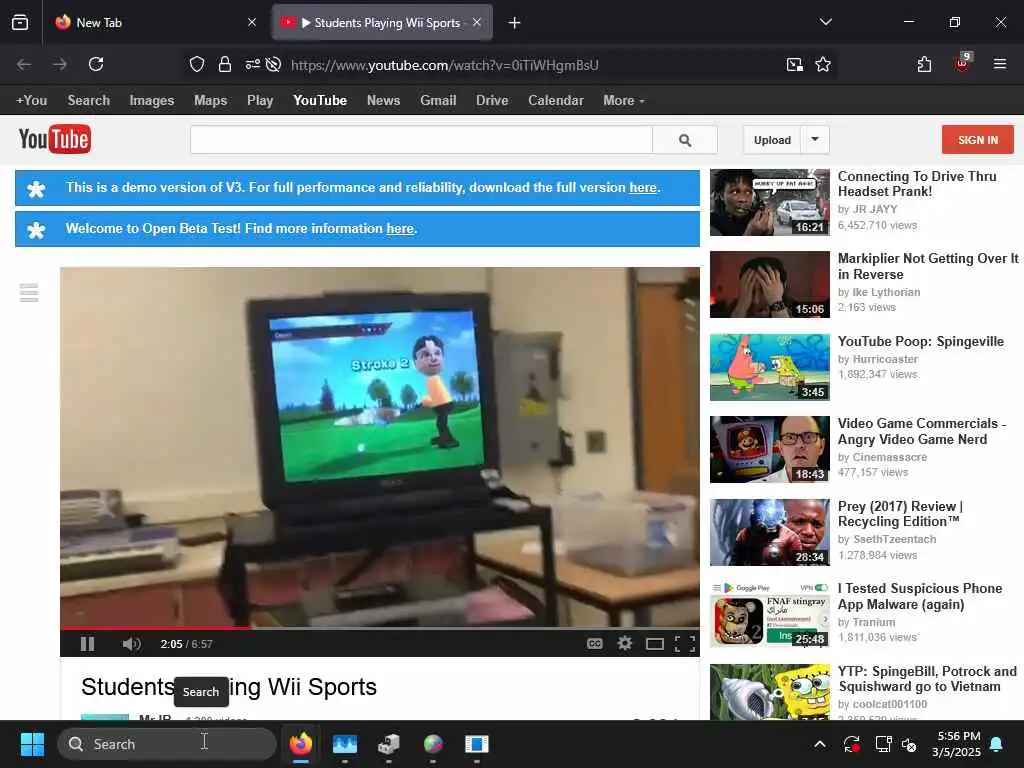Open picture-in-picture from the address bar
1024x768 pixels.
coord(794,64)
